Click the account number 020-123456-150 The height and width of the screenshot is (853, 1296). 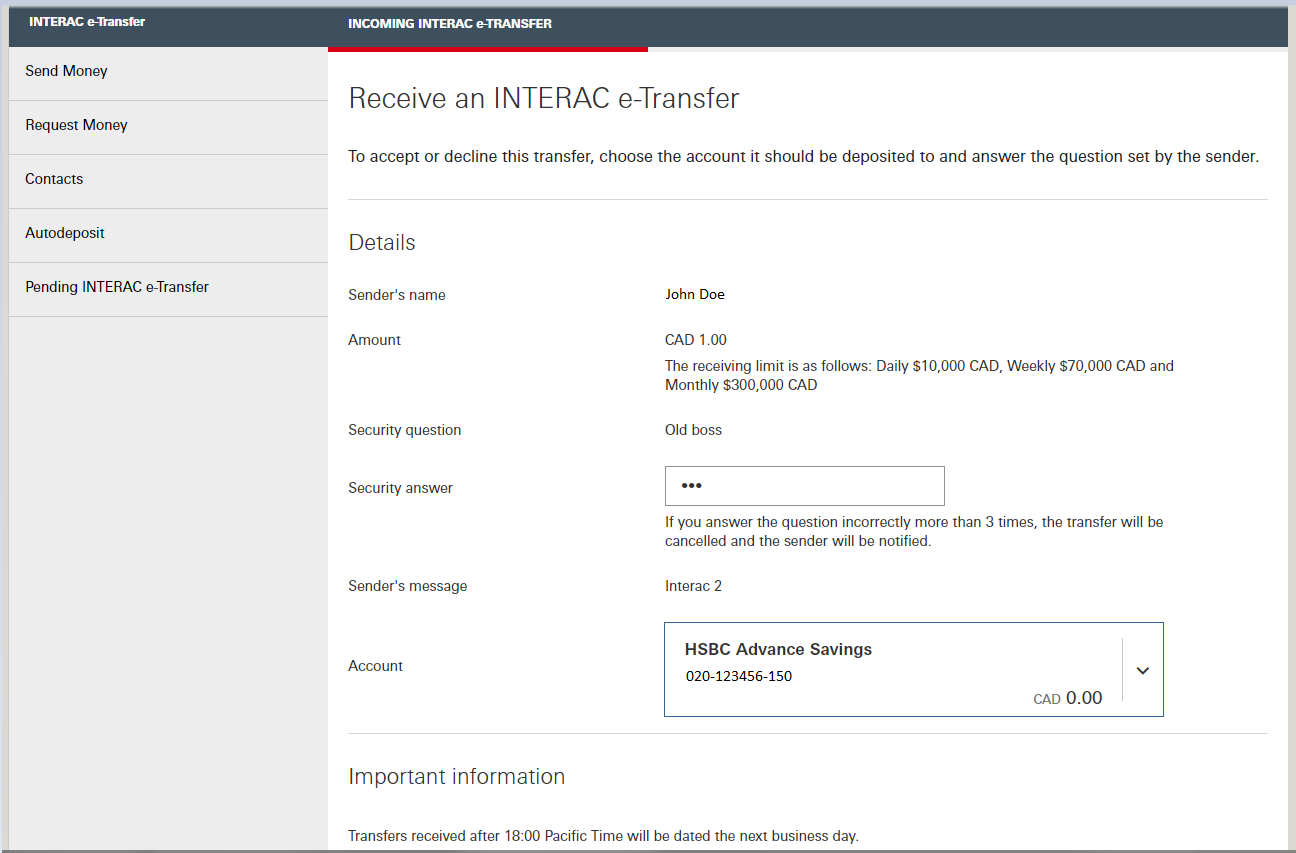pos(739,676)
